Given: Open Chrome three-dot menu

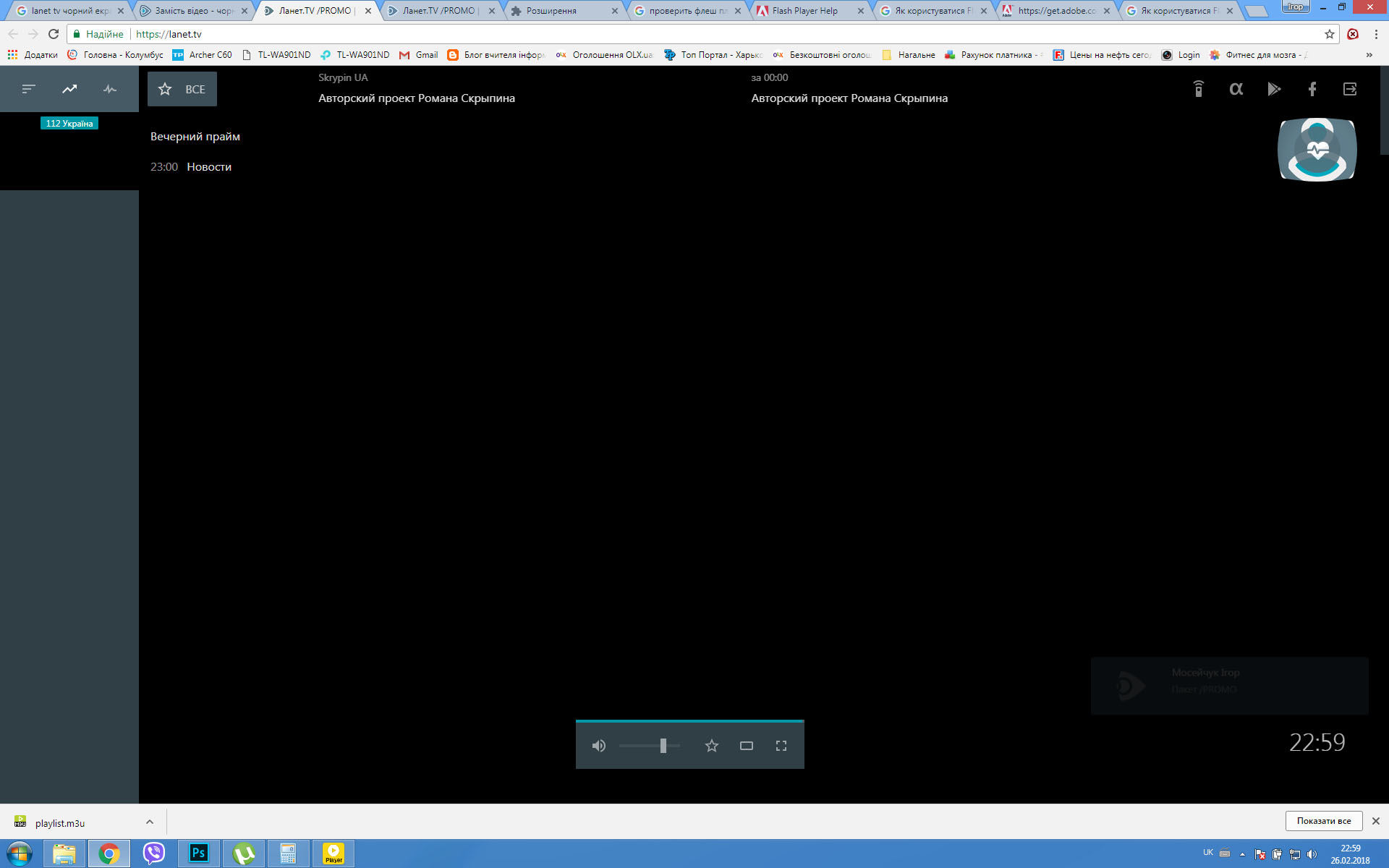Looking at the screenshot, I should [1375, 34].
